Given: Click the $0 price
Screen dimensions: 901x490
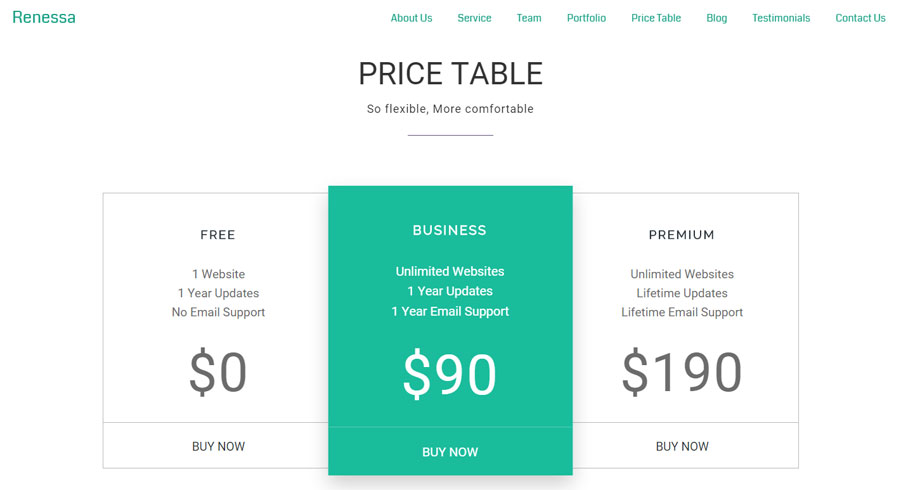Looking at the screenshot, I should (x=218, y=373).
